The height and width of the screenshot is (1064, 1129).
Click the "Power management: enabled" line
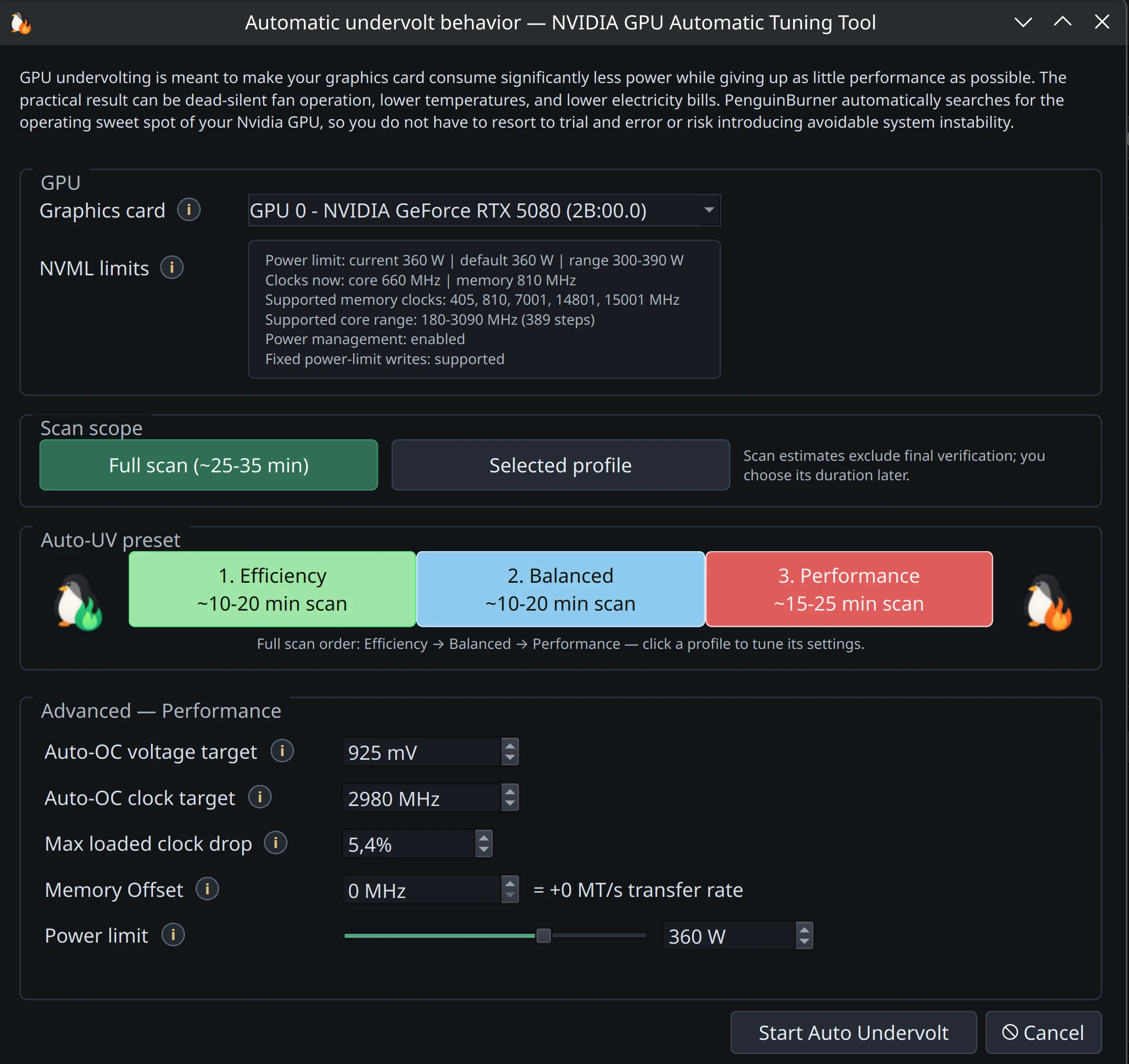coord(365,339)
